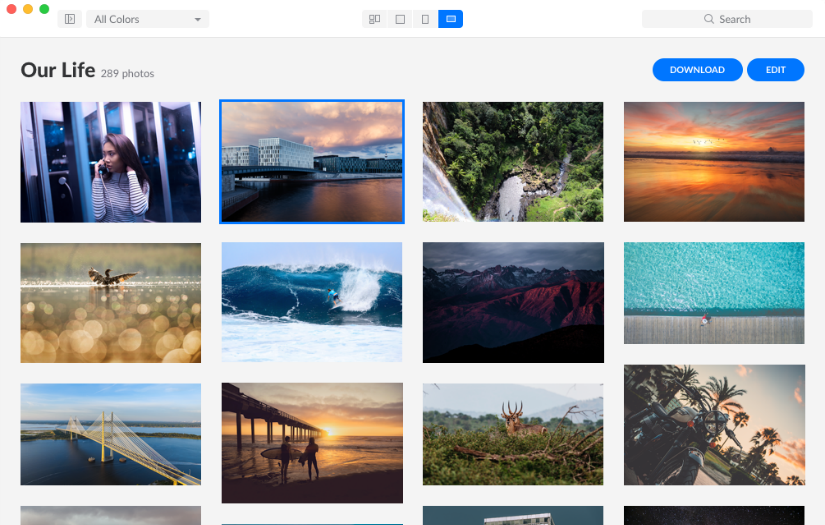Open the orange sunset beach photo
Viewport: 825px width, 525px height.
[x=714, y=161]
